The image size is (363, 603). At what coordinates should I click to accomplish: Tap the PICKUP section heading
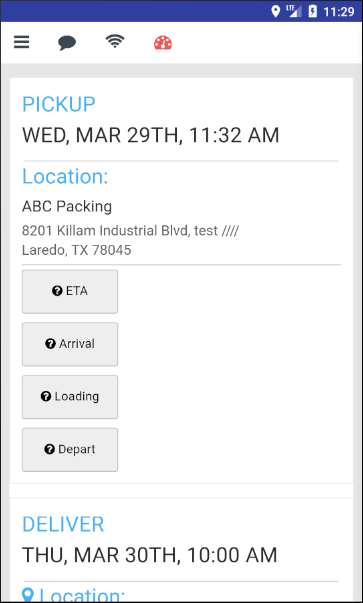(x=59, y=104)
